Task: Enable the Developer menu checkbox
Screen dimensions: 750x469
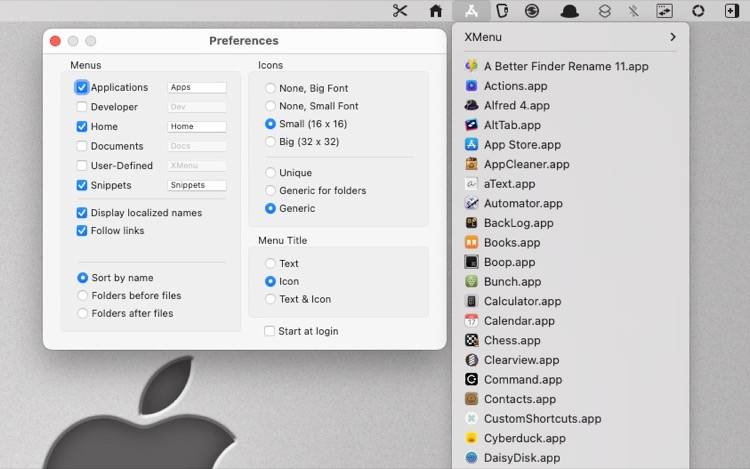Action: click(82, 107)
